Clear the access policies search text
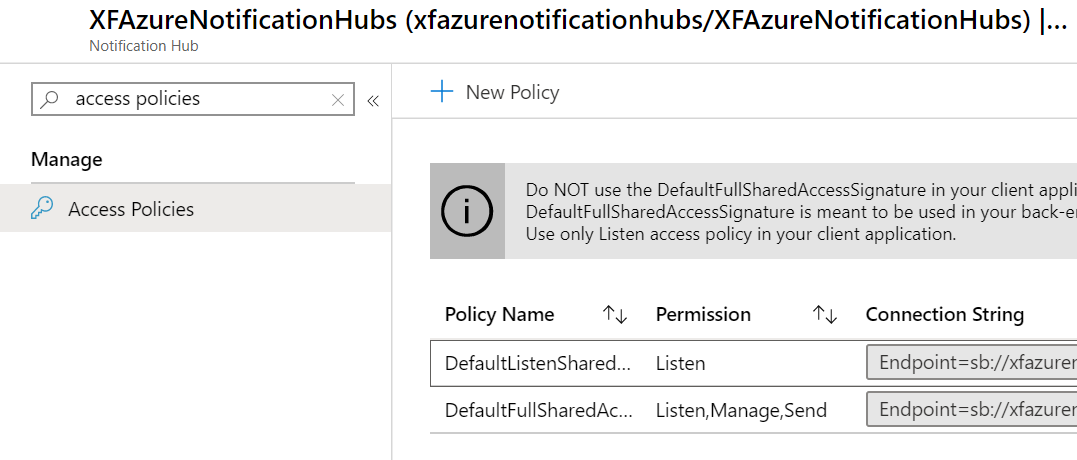This screenshot has height=460, width=1077. click(338, 100)
